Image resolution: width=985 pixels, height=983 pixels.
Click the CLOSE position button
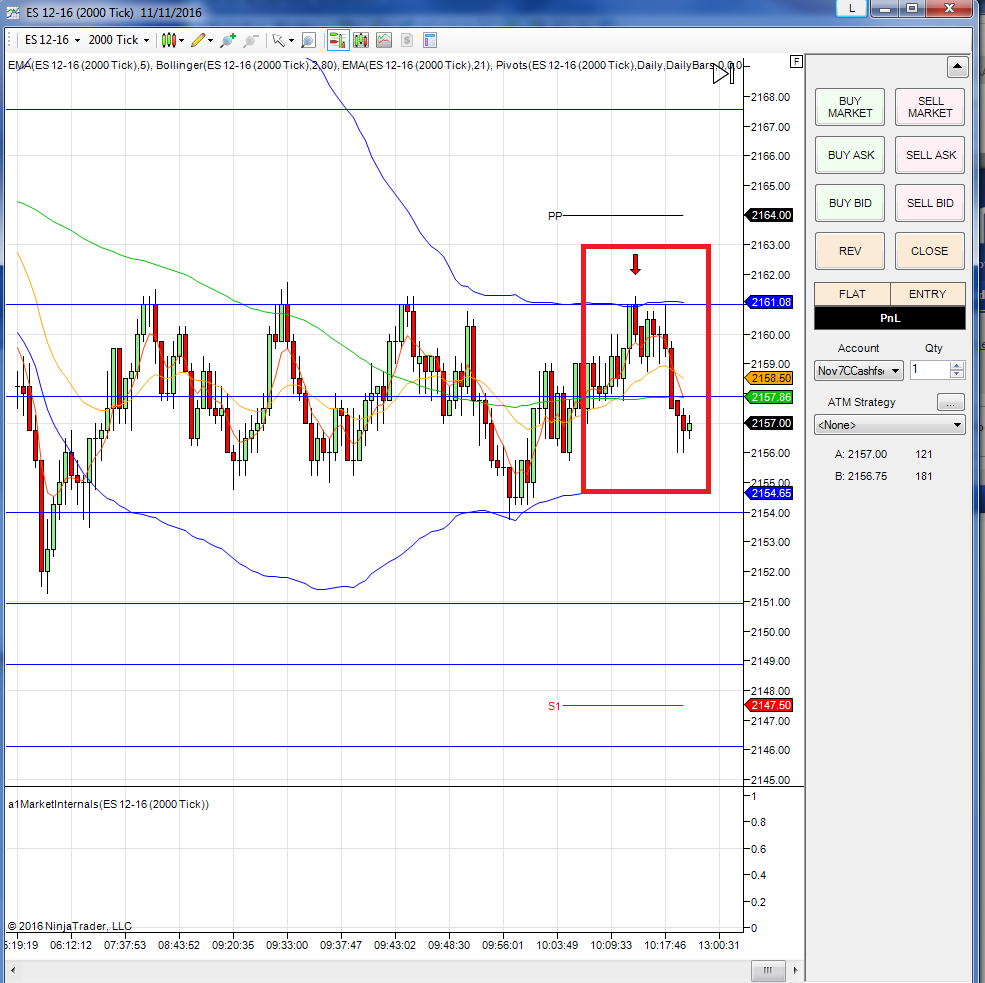[x=930, y=251]
